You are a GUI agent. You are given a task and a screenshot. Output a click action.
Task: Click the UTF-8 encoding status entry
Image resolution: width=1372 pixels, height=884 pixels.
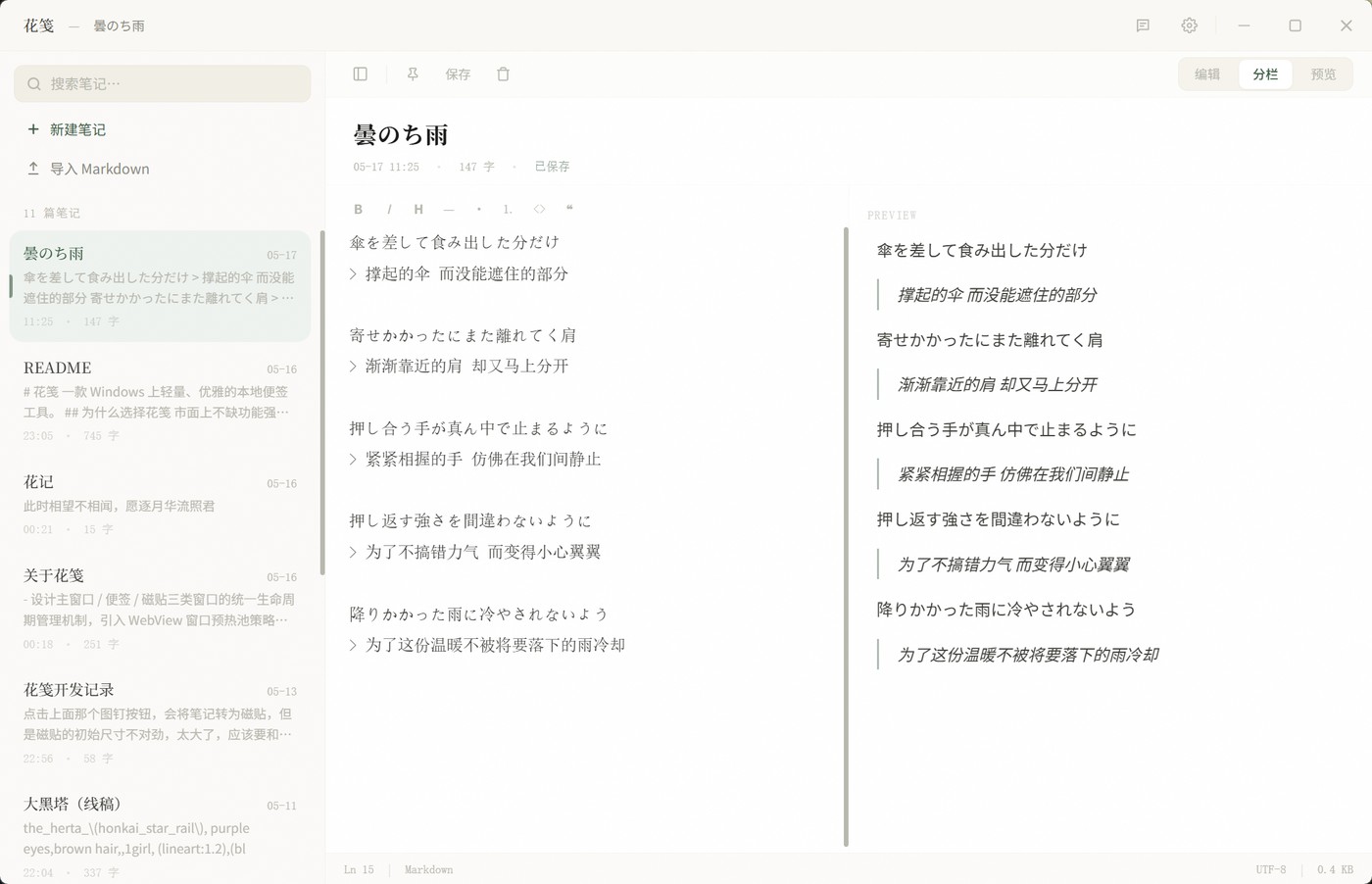[x=1271, y=870]
